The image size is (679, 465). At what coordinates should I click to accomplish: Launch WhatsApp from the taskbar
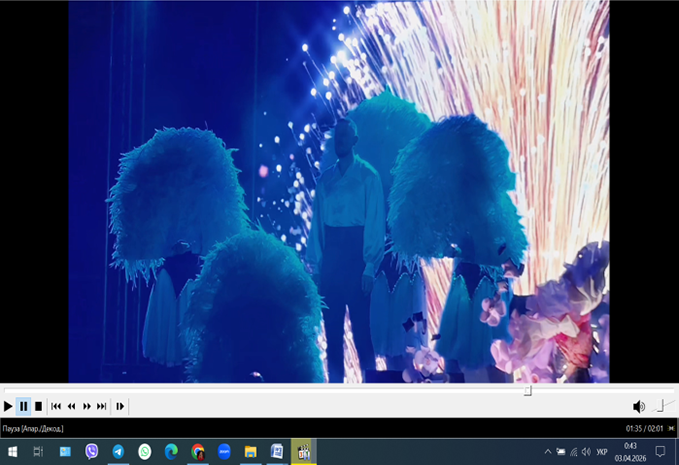tap(145, 451)
